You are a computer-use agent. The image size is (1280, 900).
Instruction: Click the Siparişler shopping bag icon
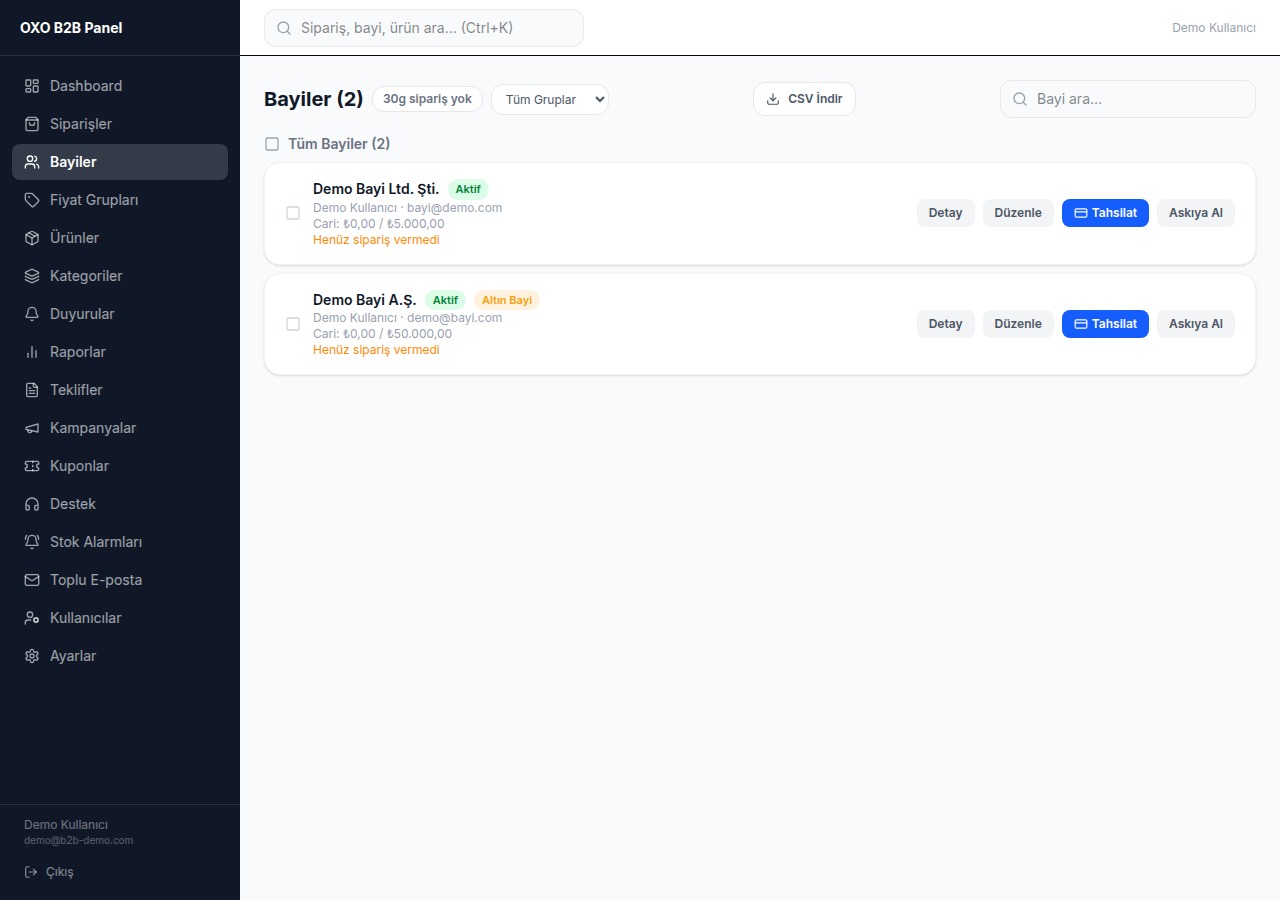pos(32,124)
